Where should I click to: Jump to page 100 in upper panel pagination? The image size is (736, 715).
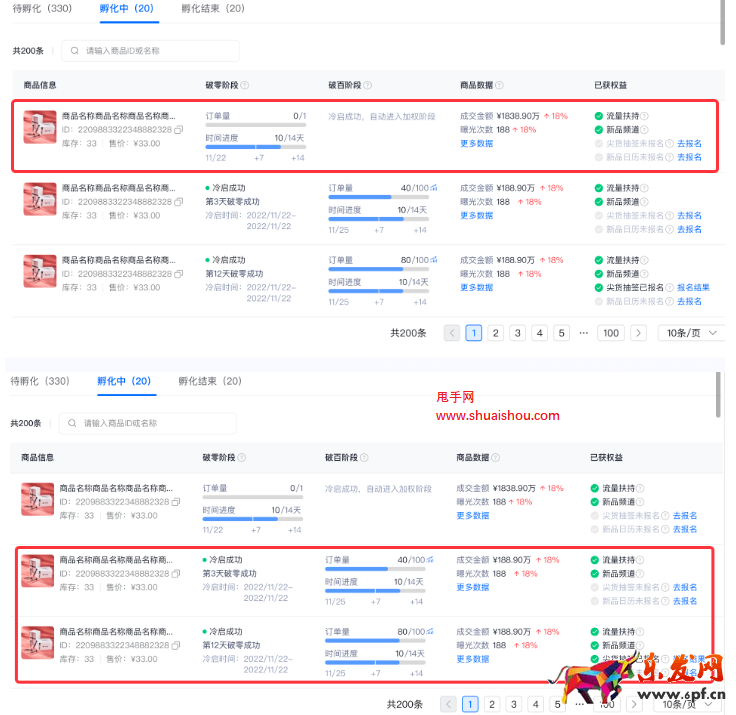click(611, 333)
